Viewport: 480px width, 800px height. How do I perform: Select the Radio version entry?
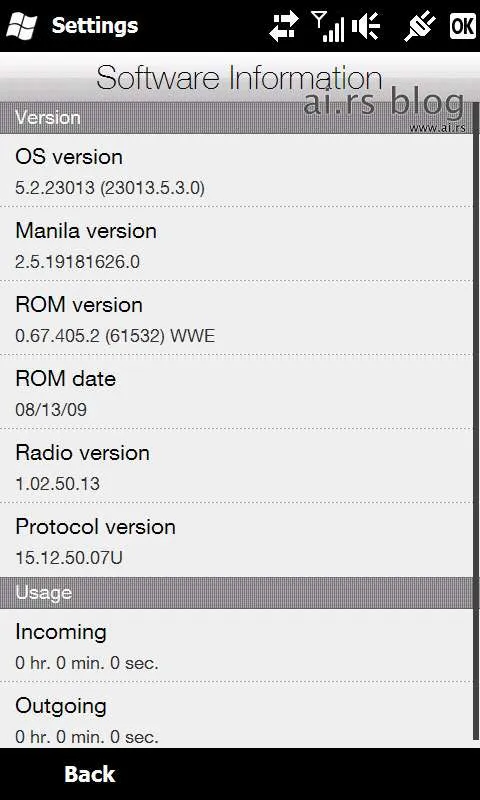[236, 466]
